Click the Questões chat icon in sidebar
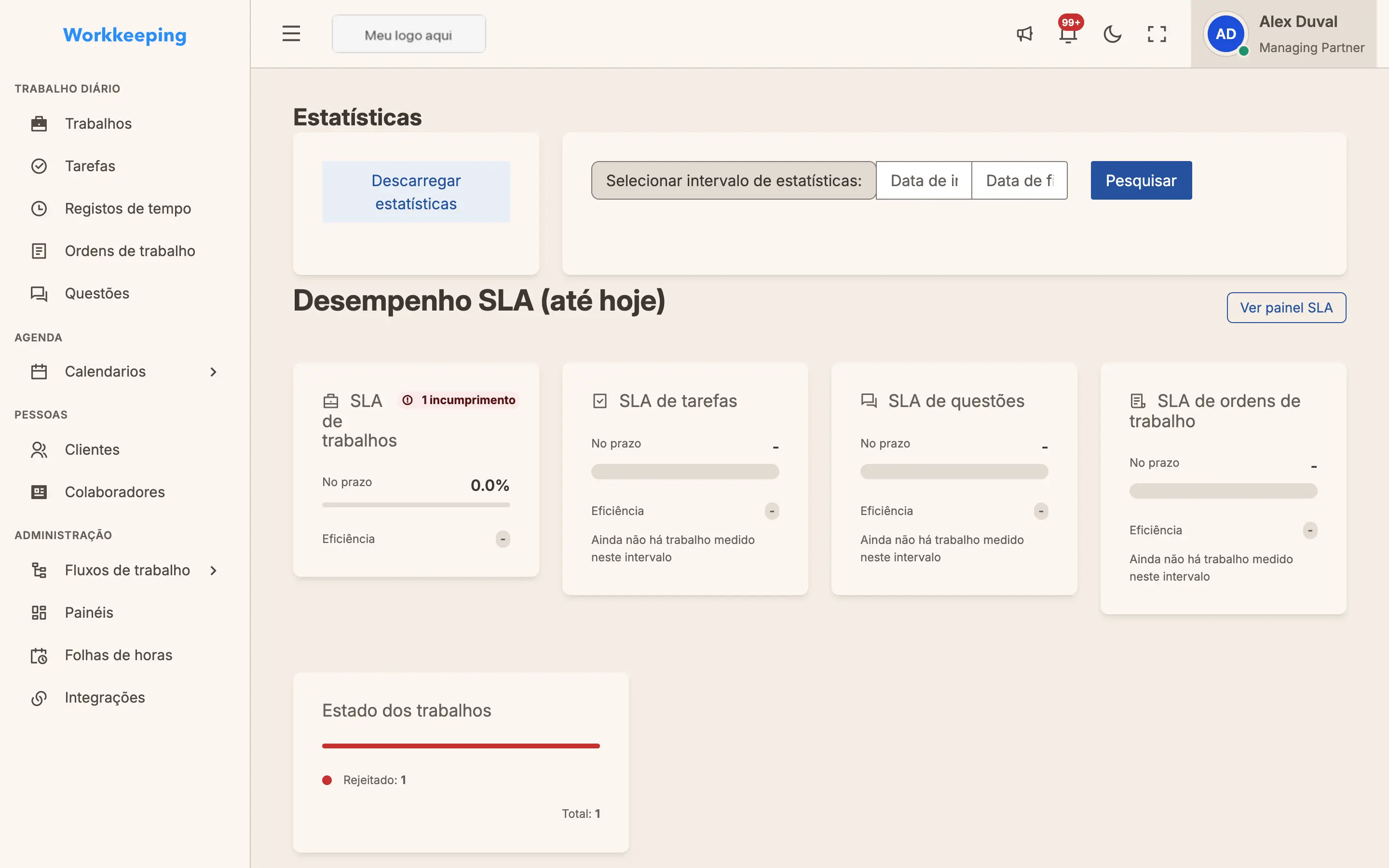The width and height of the screenshot is (1389, 868). click(x=39, y=293)
